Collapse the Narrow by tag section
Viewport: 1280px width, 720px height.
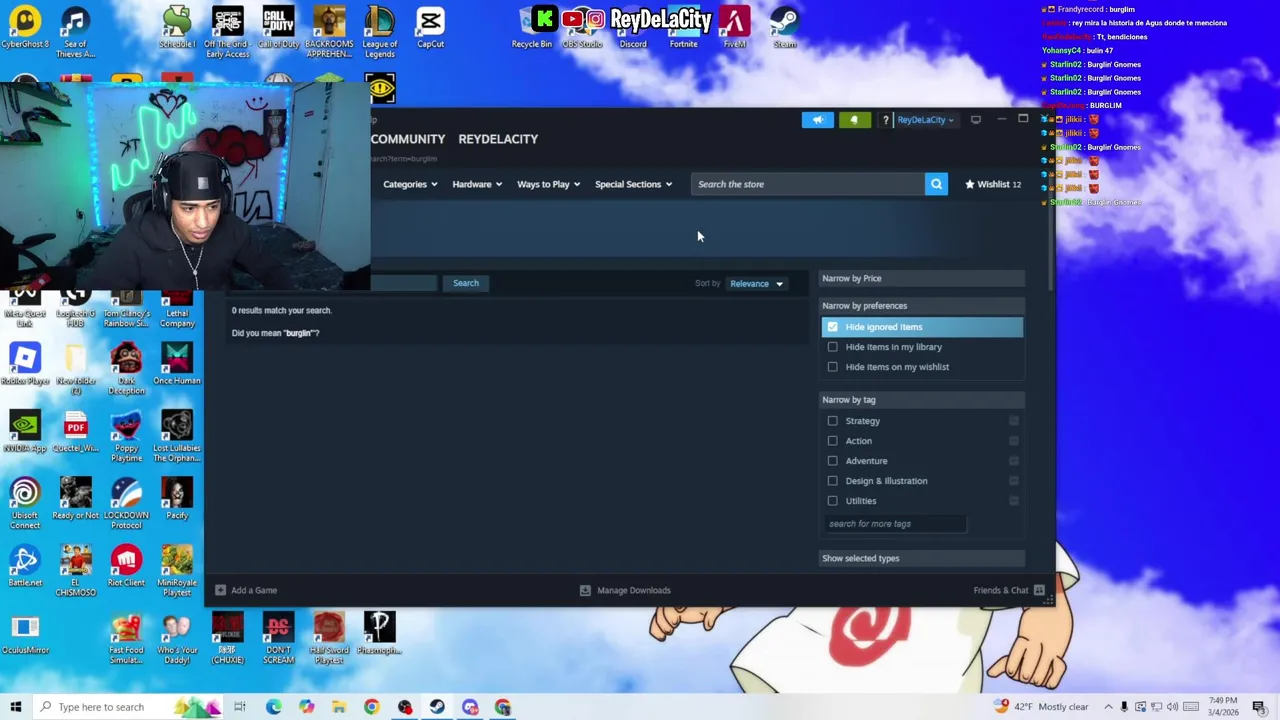click(922, 400)
